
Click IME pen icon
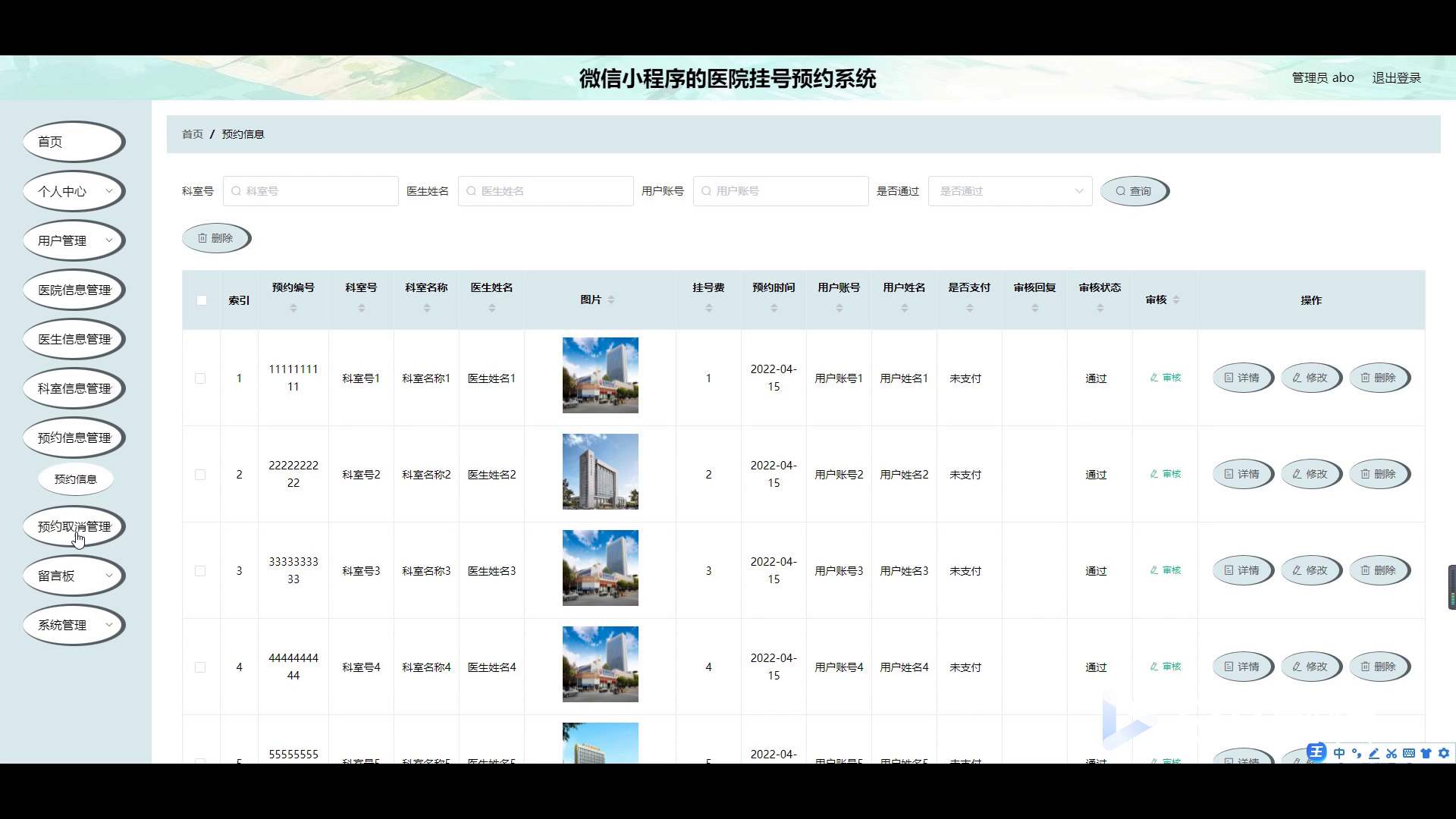1374,753
